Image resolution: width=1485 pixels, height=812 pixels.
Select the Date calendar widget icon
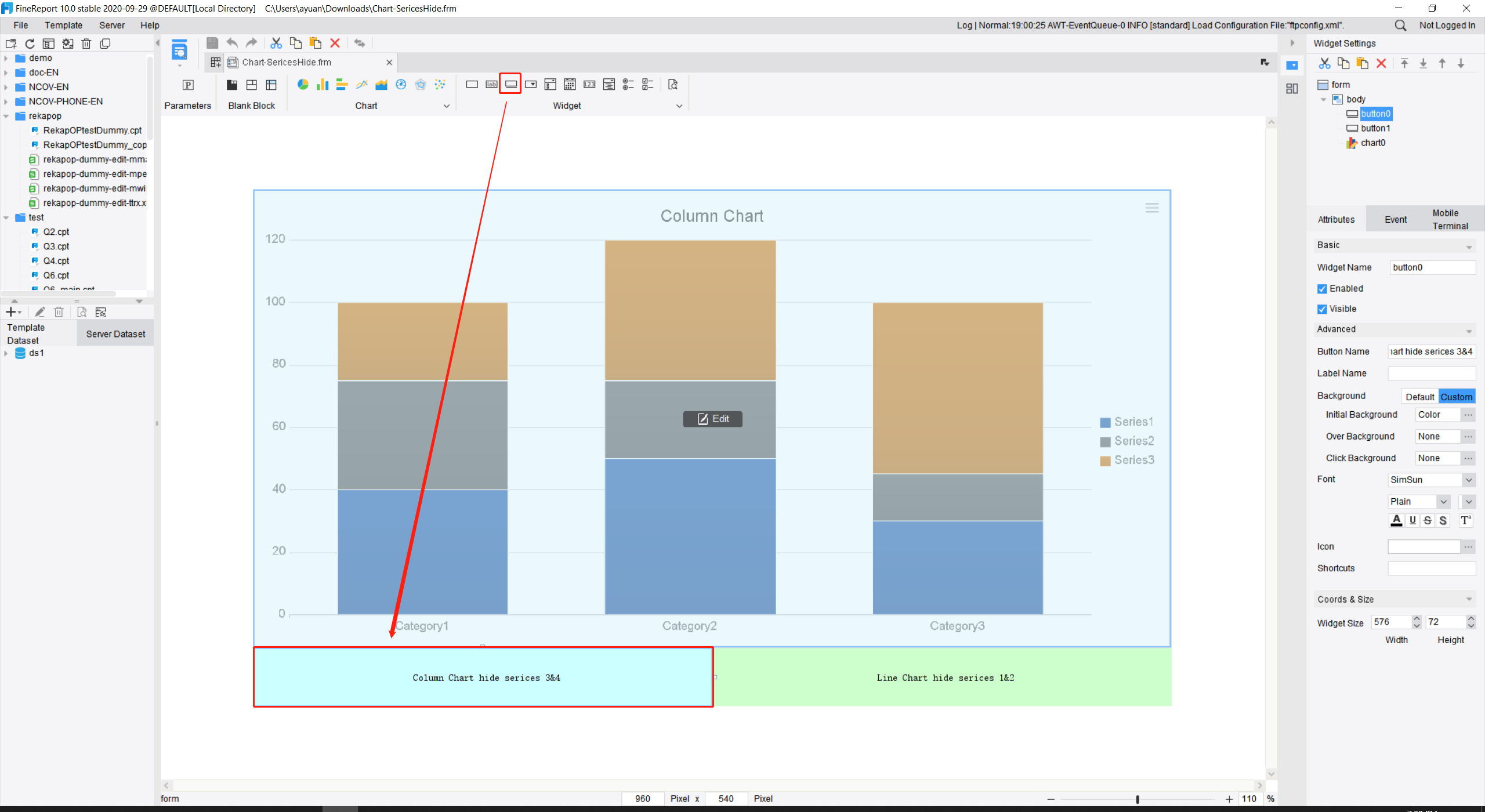[x=570, y=85]
